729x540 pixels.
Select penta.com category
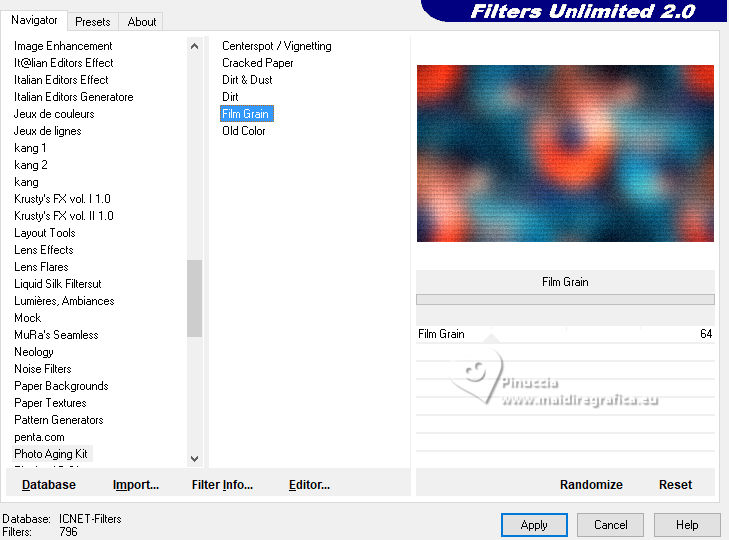pyautogui.click(x=39, y=437)
